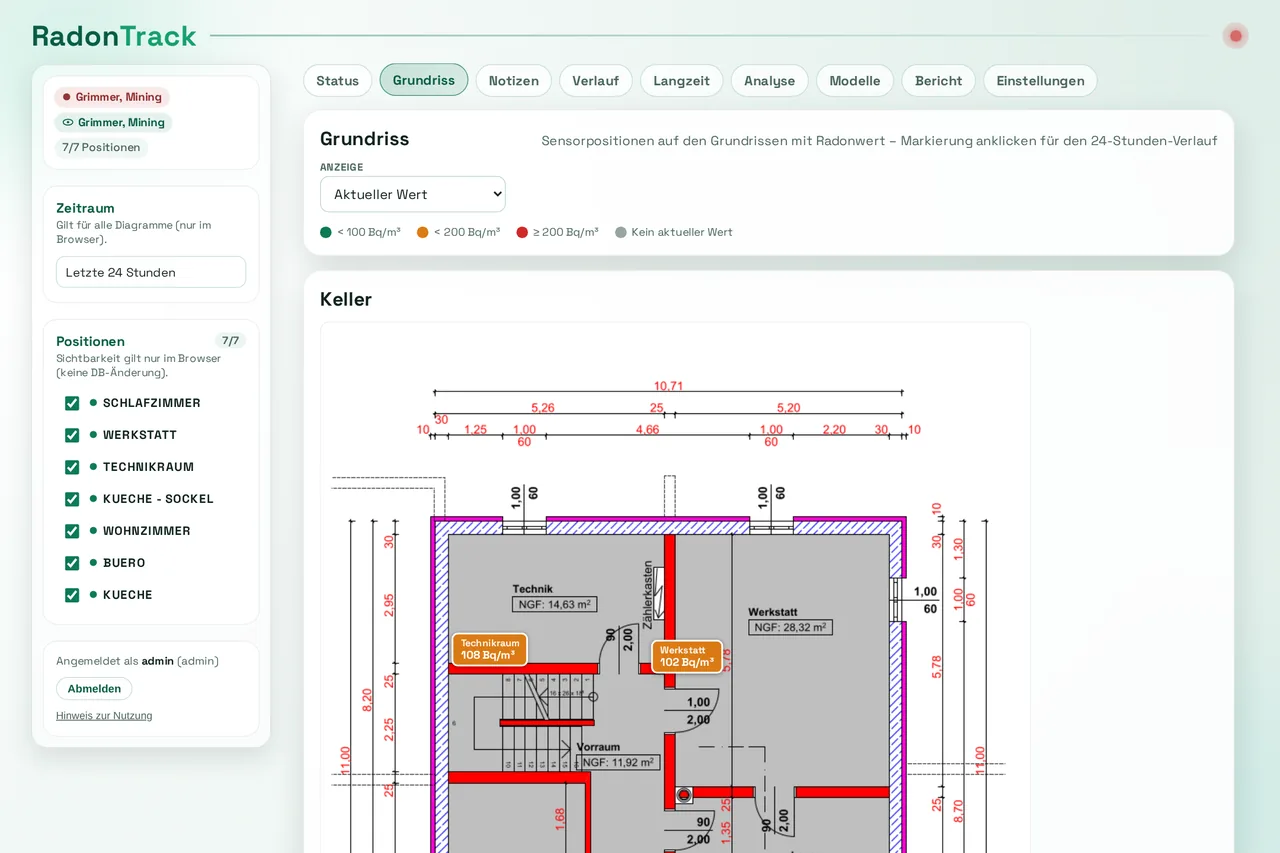Click the Vorraum NGF: 11,92 m² label
The height and width of the screenshot is (853, 1280).
coord(618,755)
